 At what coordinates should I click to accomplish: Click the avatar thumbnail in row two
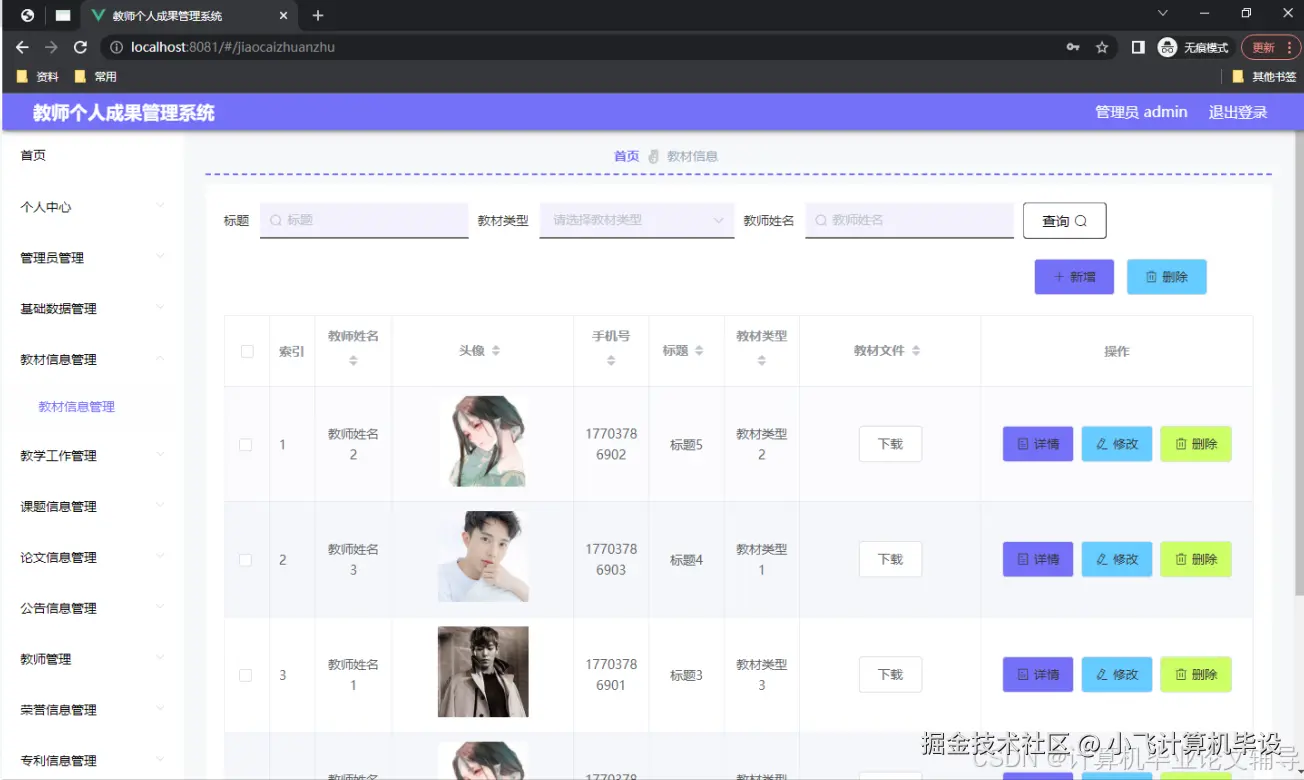click(483, 559)
